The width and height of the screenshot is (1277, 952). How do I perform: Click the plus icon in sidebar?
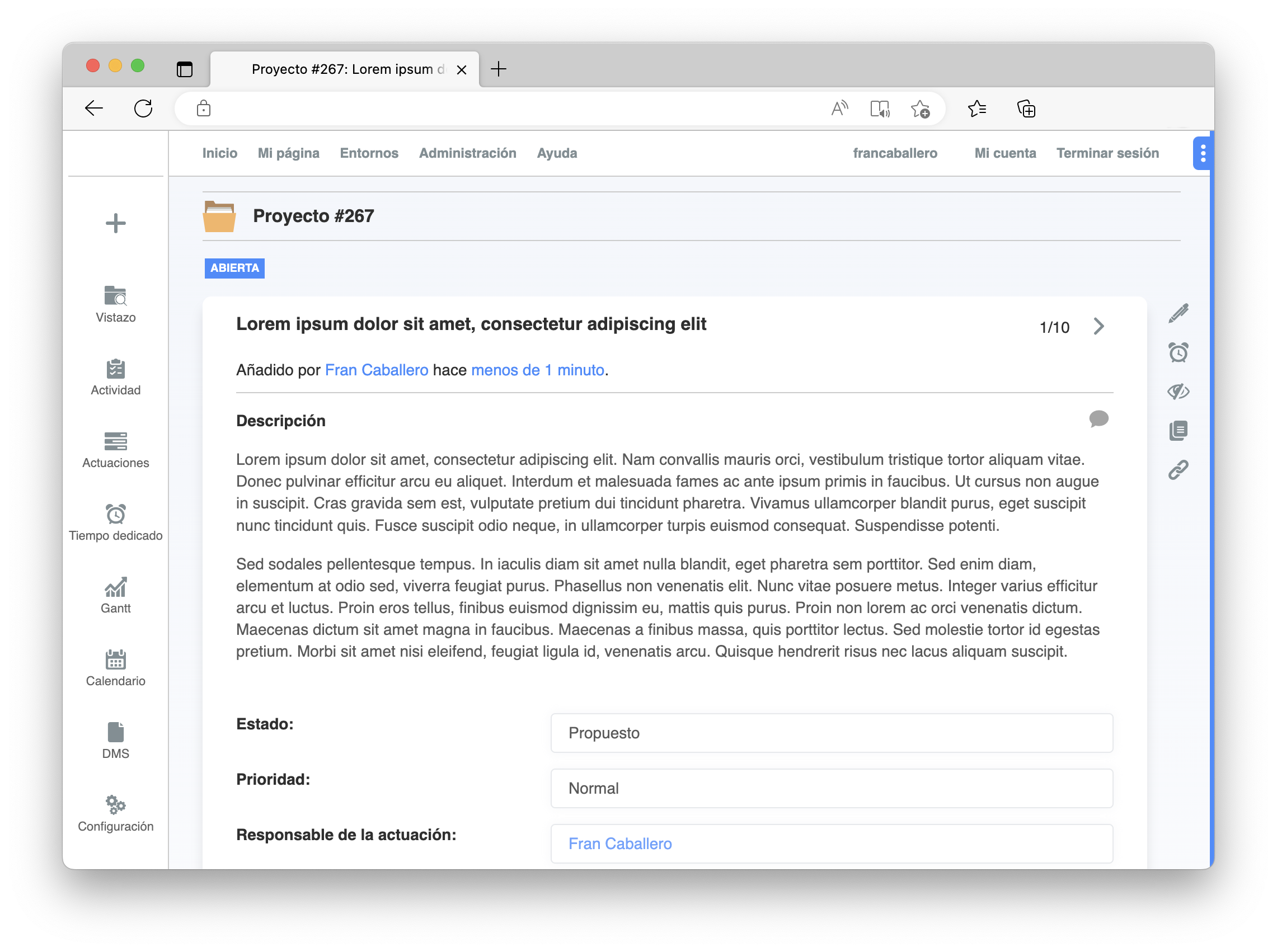115,223
